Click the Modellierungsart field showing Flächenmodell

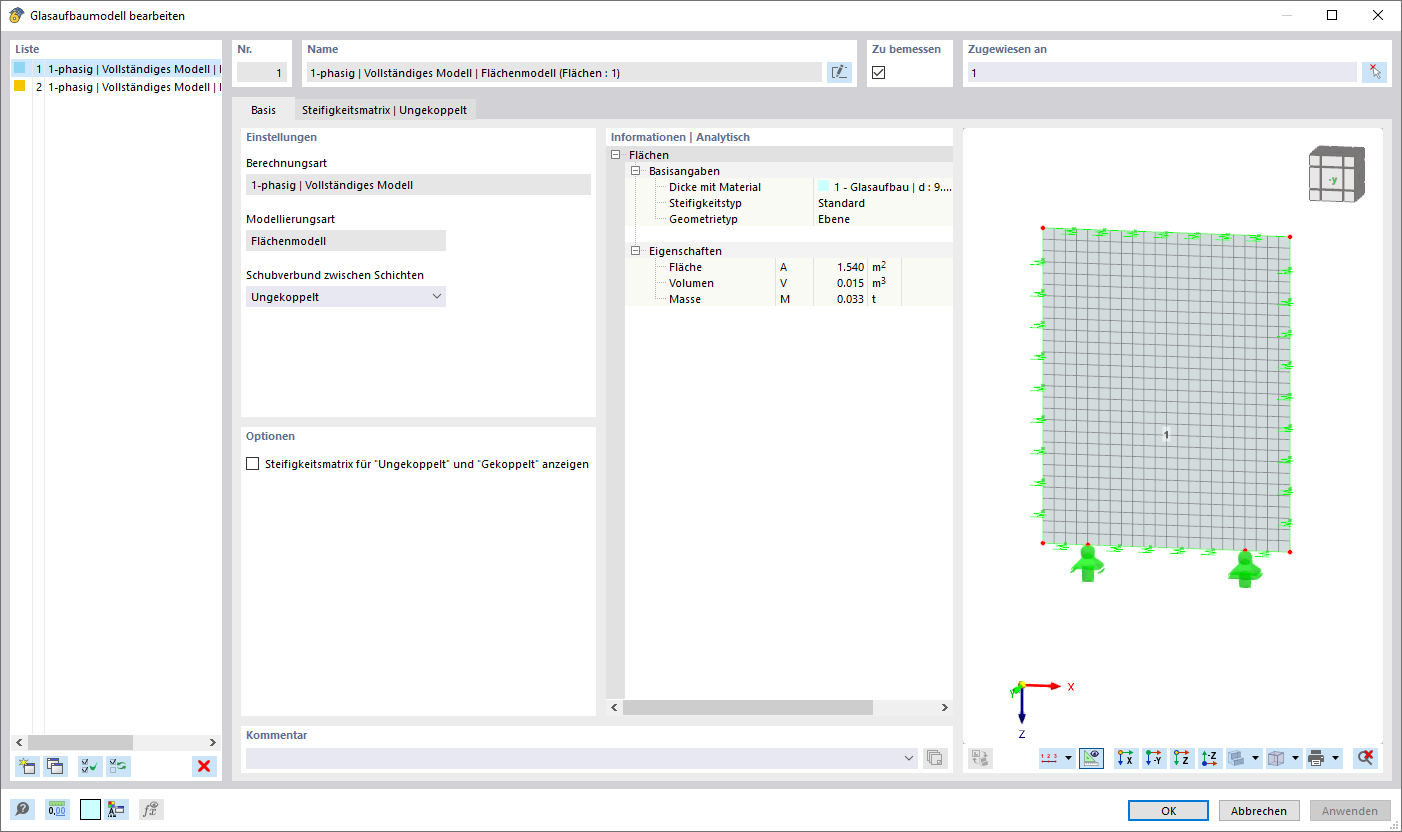(346, 241)
